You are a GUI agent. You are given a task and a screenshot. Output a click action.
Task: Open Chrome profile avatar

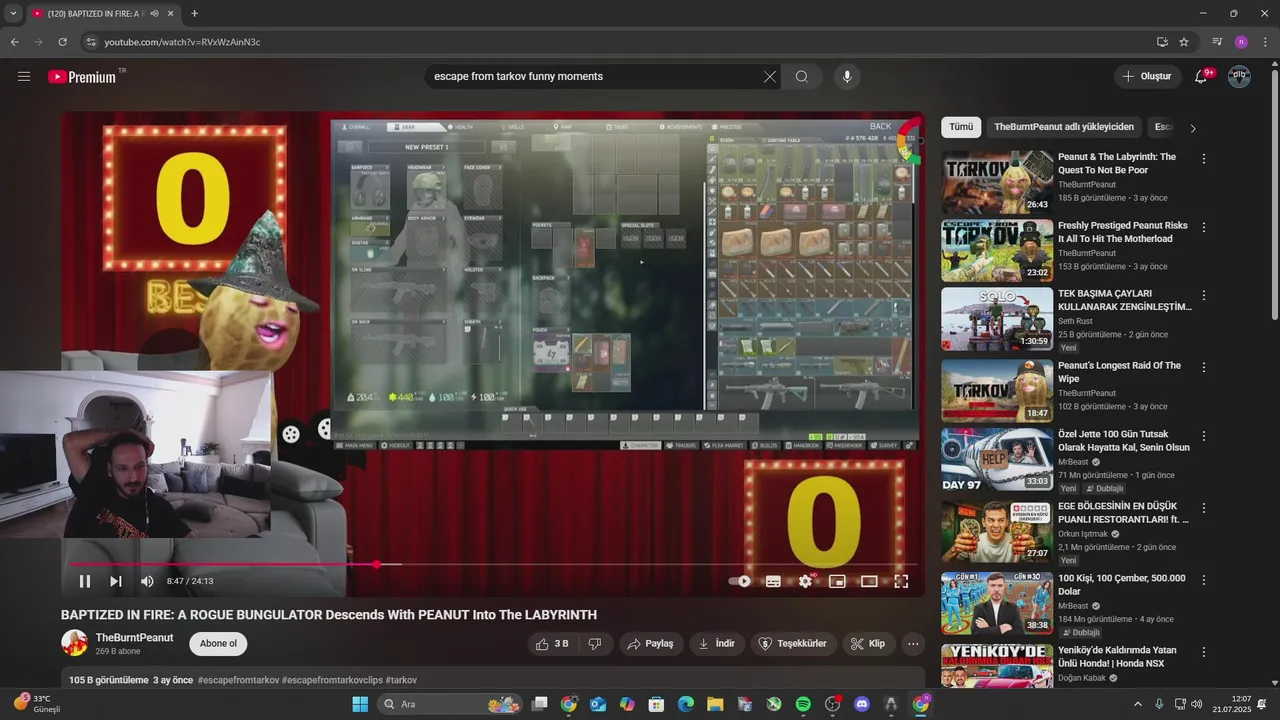[1241, 42]
